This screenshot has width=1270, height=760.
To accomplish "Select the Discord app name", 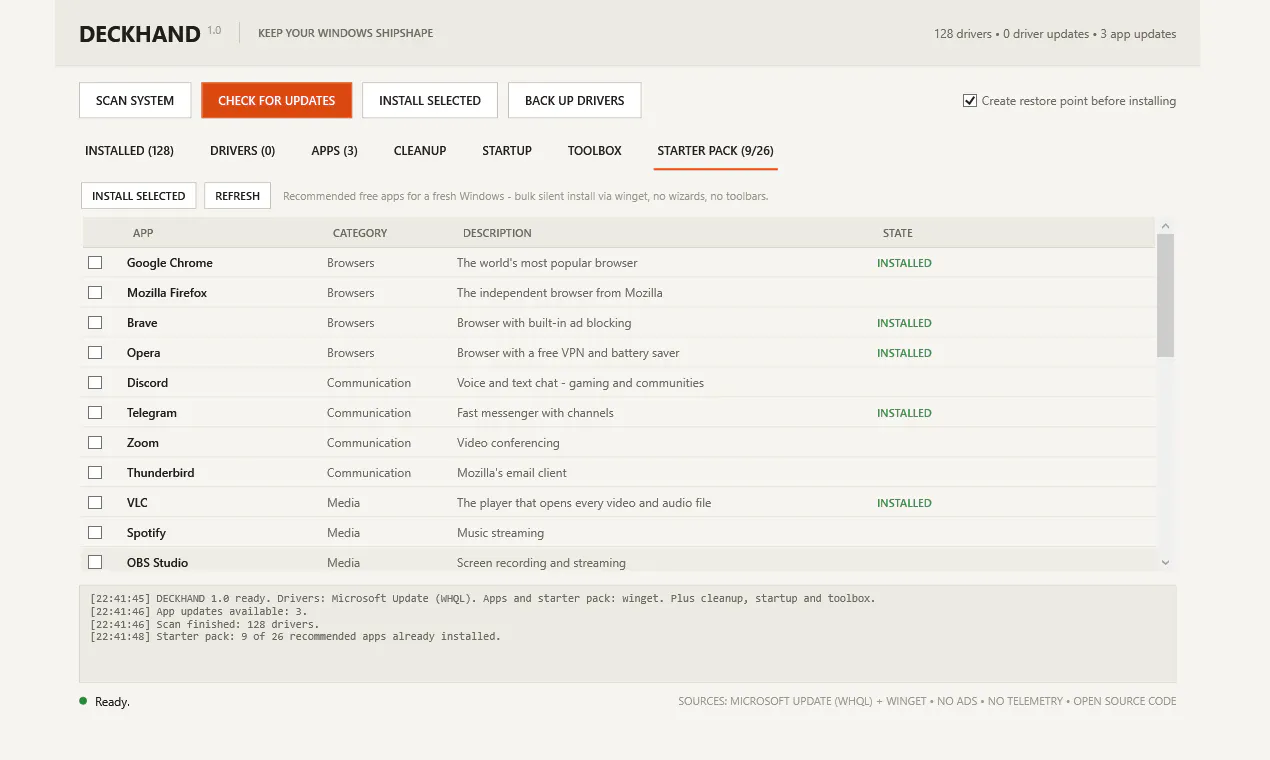I will coord(147,383).
